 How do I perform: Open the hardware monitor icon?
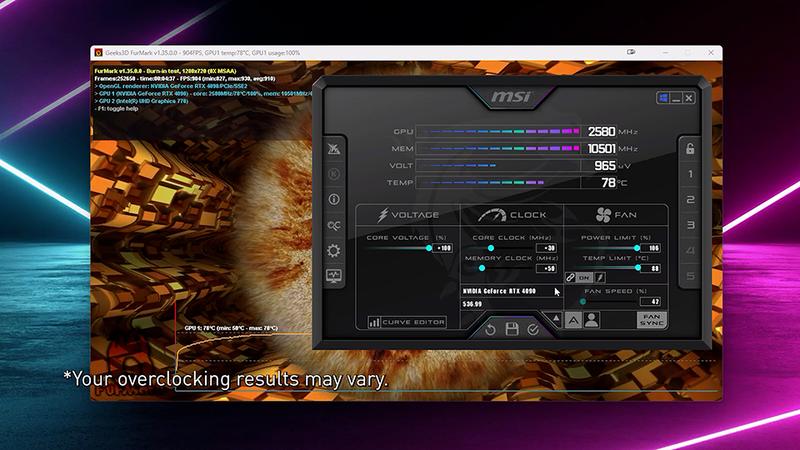click(x=333, y=276)
